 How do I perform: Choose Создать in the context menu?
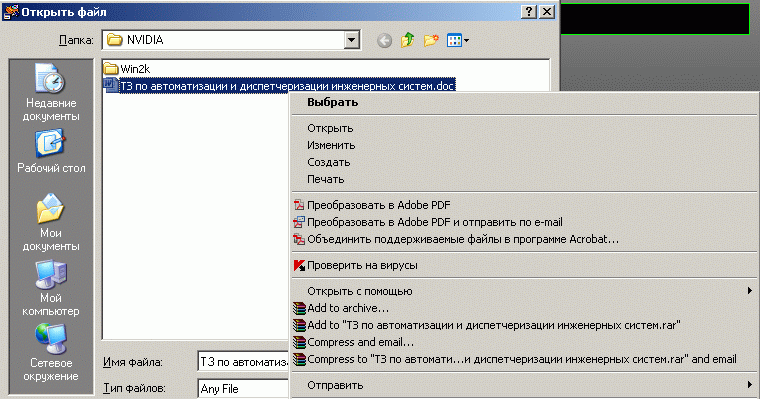pyautogui.click(x=524, y=162)
